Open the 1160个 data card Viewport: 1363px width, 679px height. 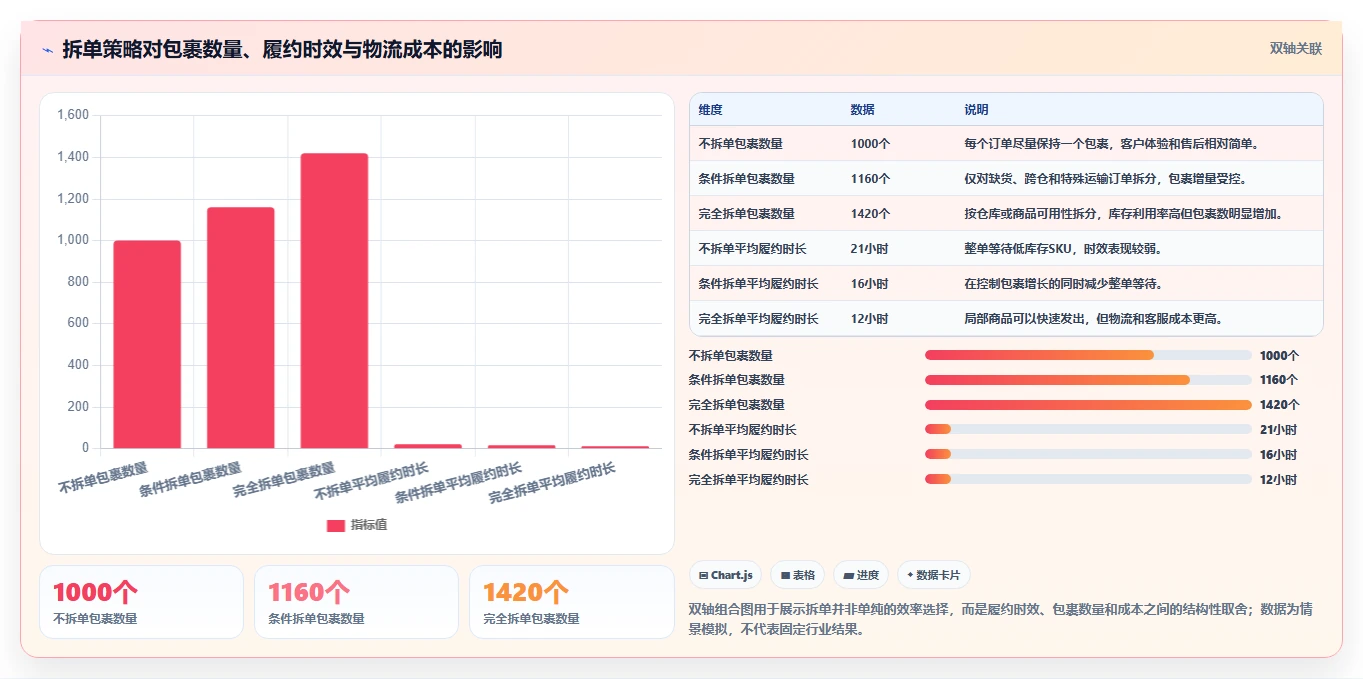356,602
